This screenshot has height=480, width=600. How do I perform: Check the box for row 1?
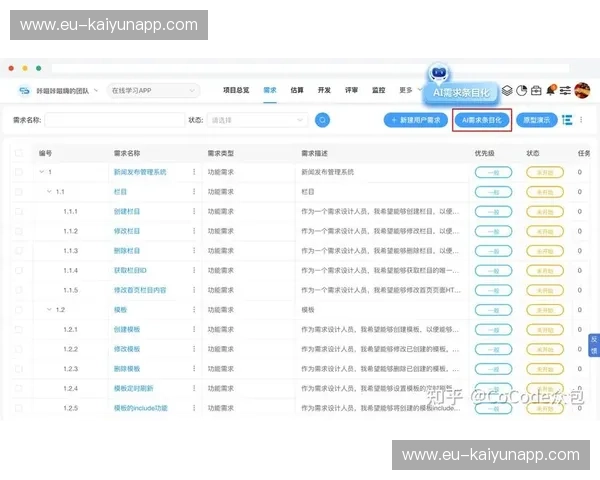[19, 172]
